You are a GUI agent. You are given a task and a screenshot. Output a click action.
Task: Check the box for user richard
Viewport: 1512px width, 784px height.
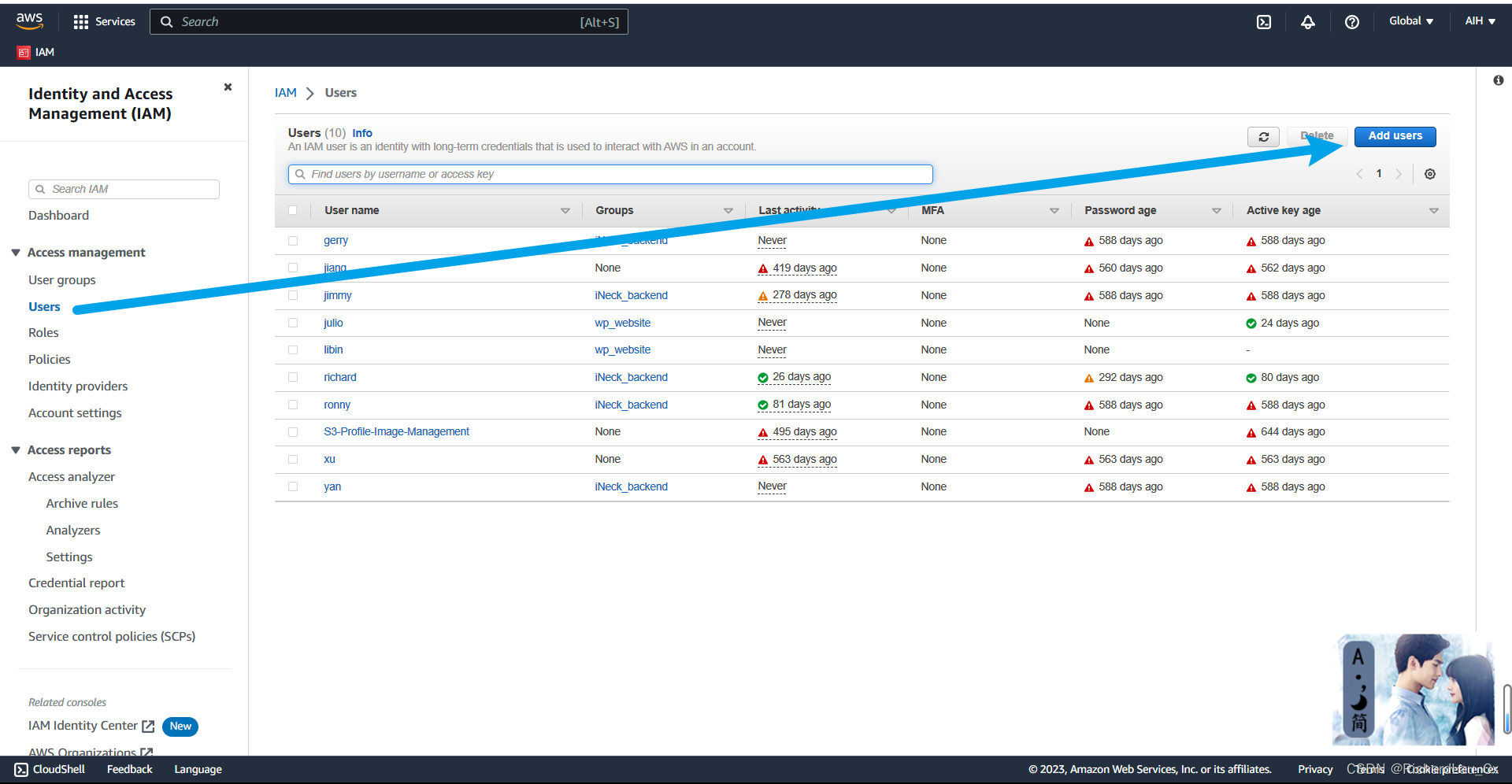coord(293,377)
